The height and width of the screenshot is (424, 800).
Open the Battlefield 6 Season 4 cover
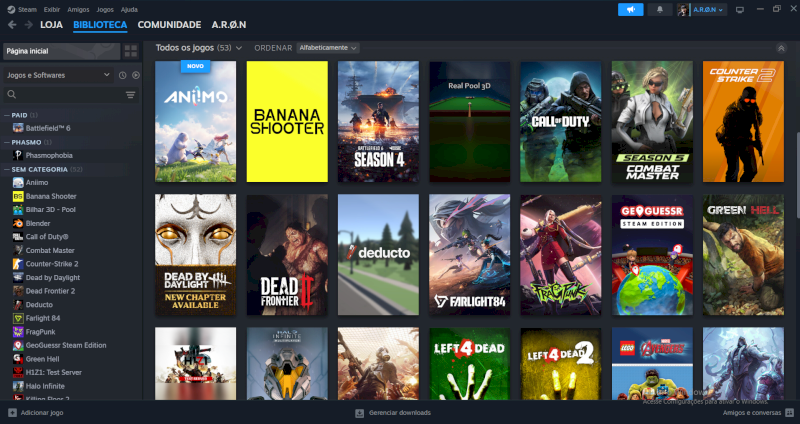[x=378, y=121]
